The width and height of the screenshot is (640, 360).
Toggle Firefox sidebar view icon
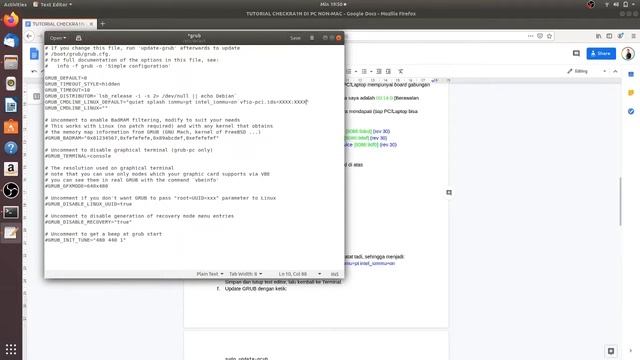[x=609, y=36]
